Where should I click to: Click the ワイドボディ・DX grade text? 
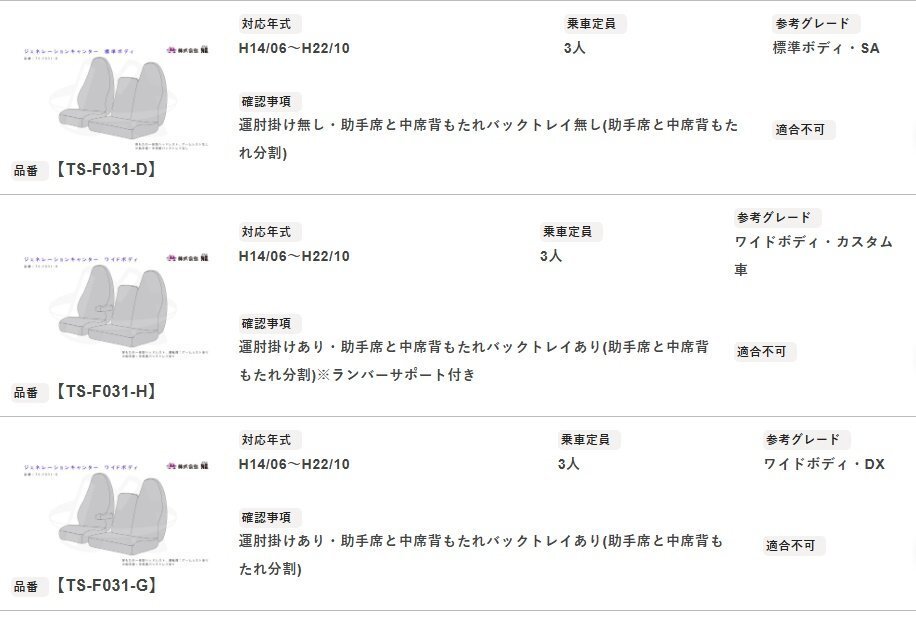824,464
